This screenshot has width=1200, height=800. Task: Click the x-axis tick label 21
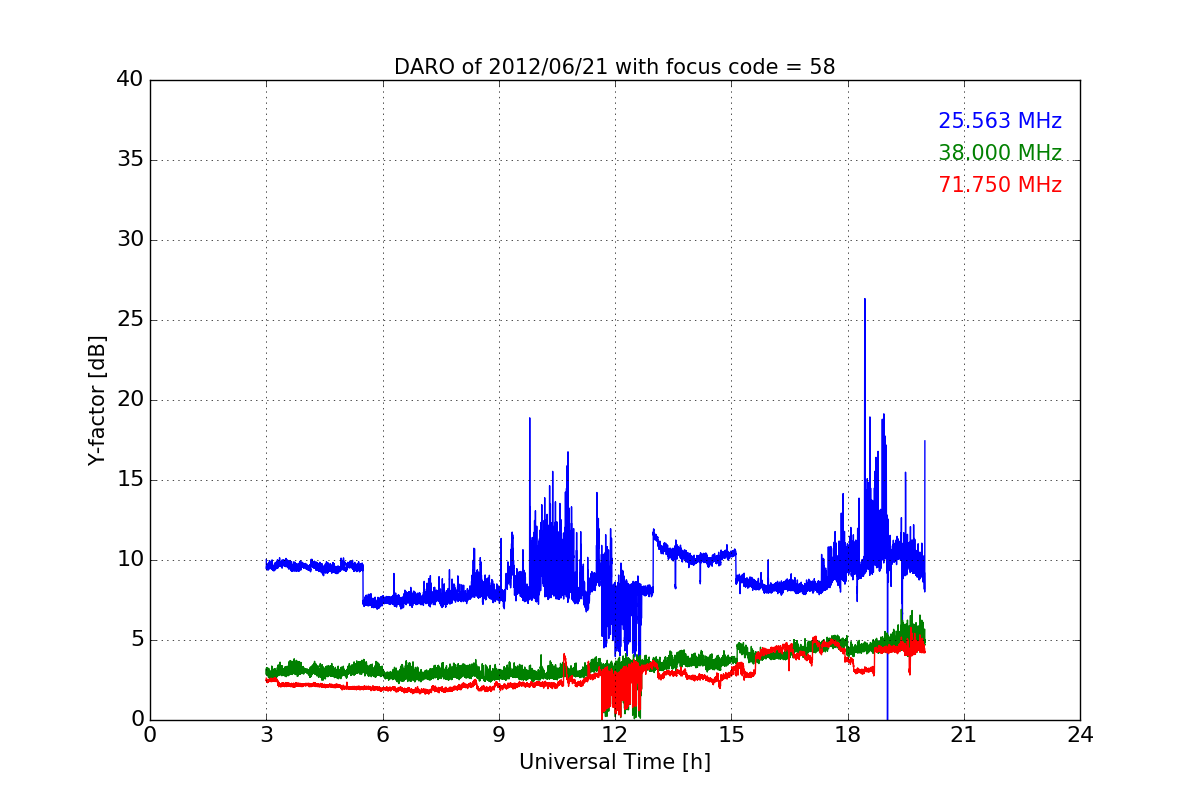point(964,735)
